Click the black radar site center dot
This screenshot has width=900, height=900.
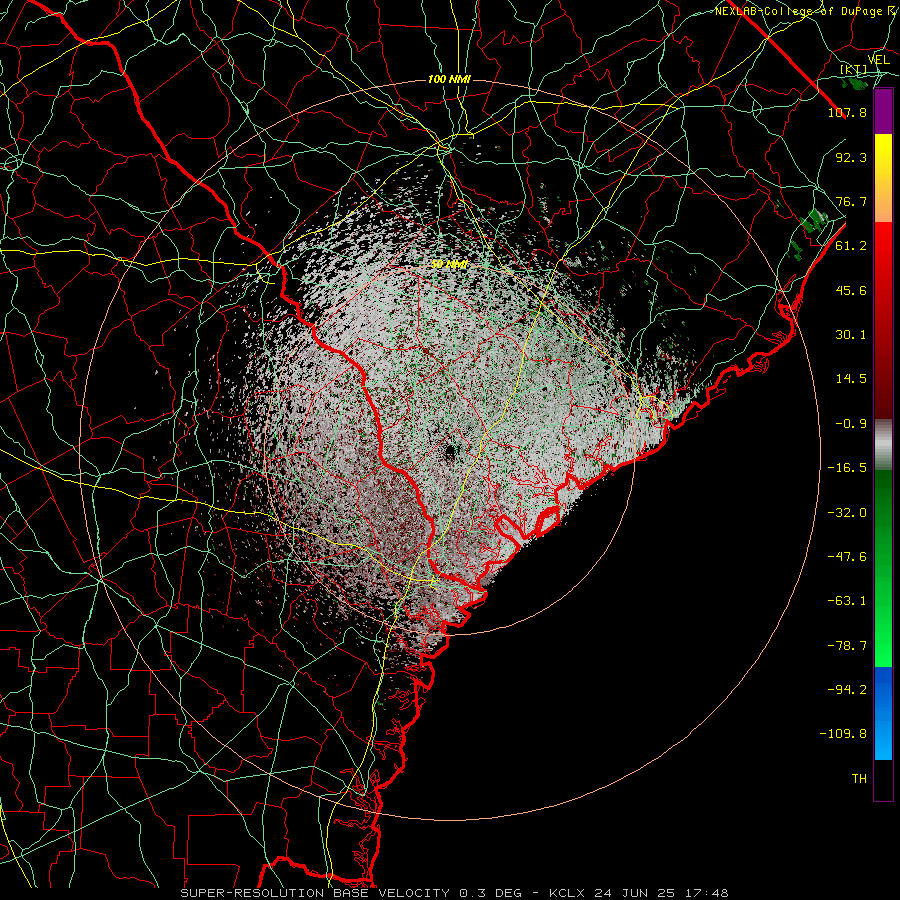pyautogui.click(x=450, y=451)
